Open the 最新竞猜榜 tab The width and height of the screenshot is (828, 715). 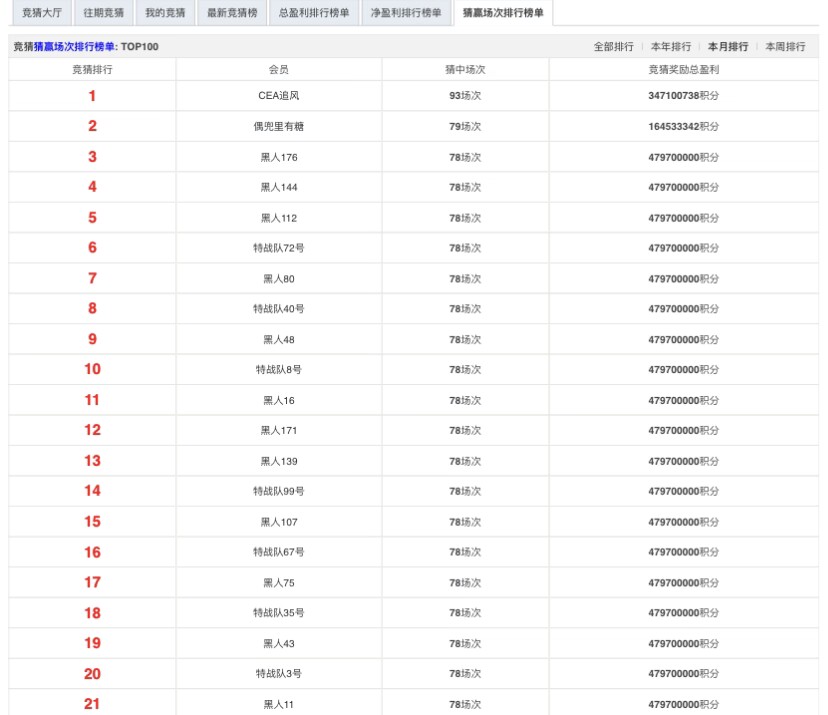tap(232, 13)
